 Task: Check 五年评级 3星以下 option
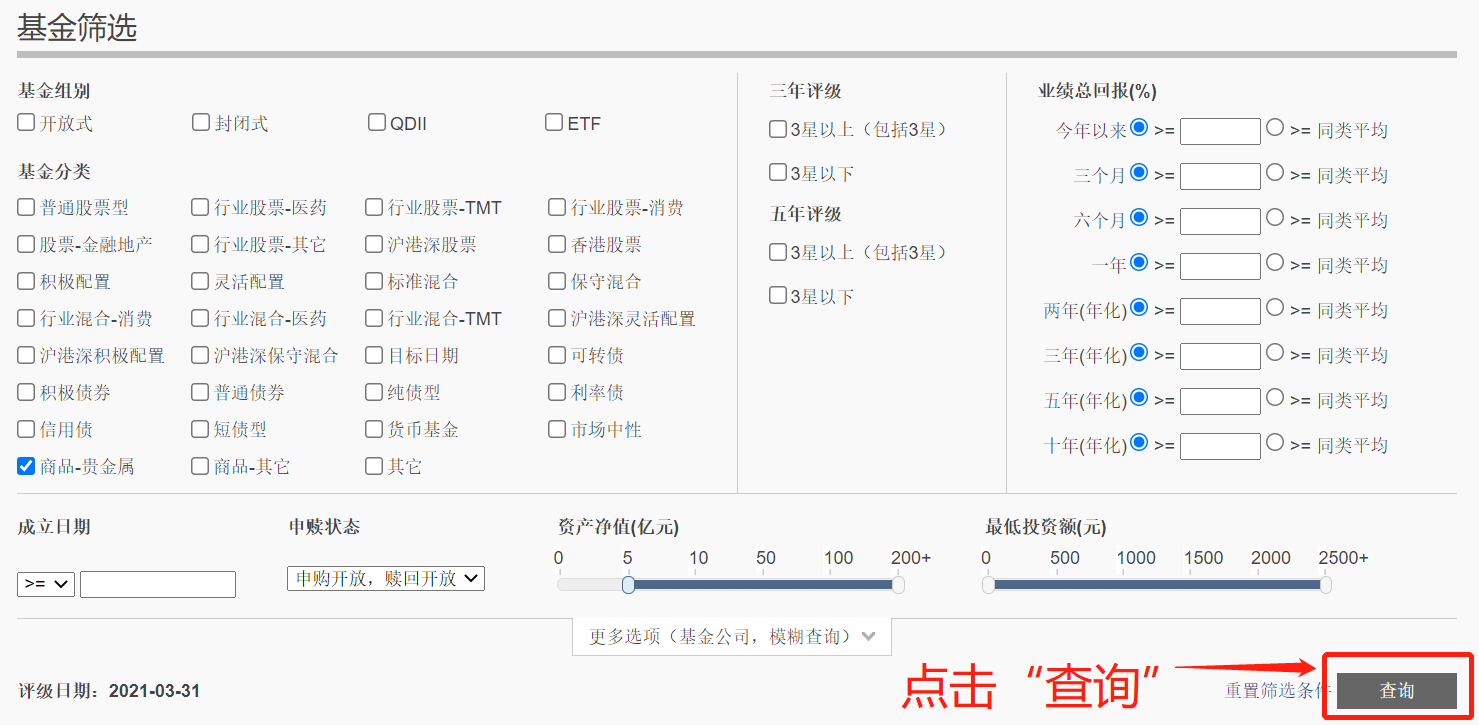tap(778, 295)
